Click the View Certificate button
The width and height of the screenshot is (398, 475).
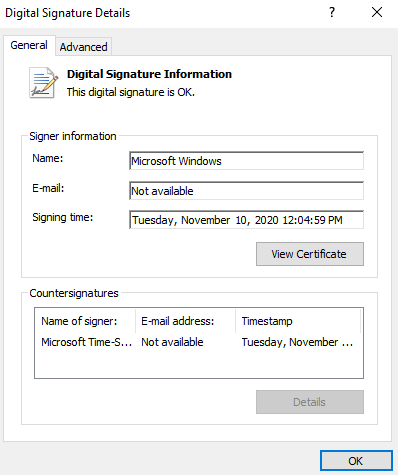[x=310, y=254]
